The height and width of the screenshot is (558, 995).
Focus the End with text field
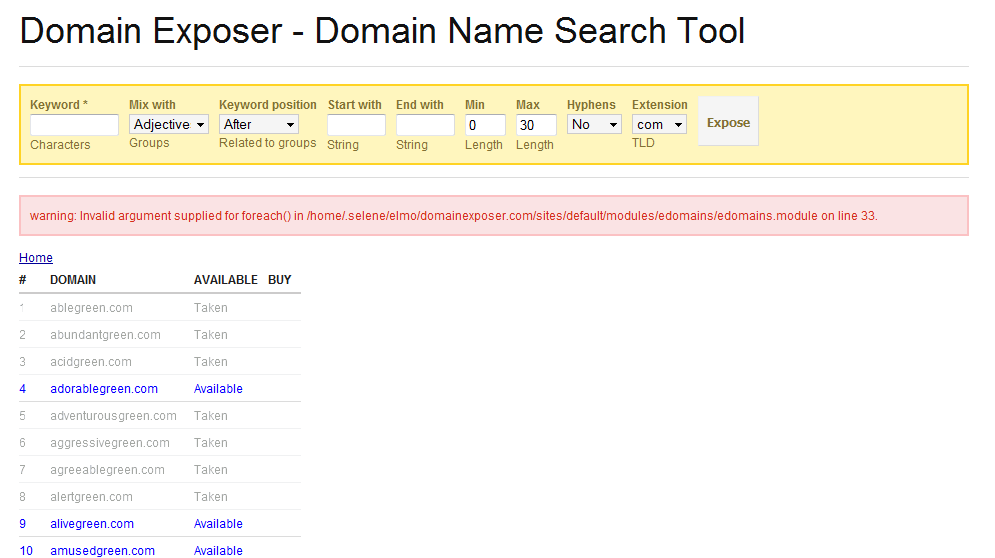click(425, 125)
